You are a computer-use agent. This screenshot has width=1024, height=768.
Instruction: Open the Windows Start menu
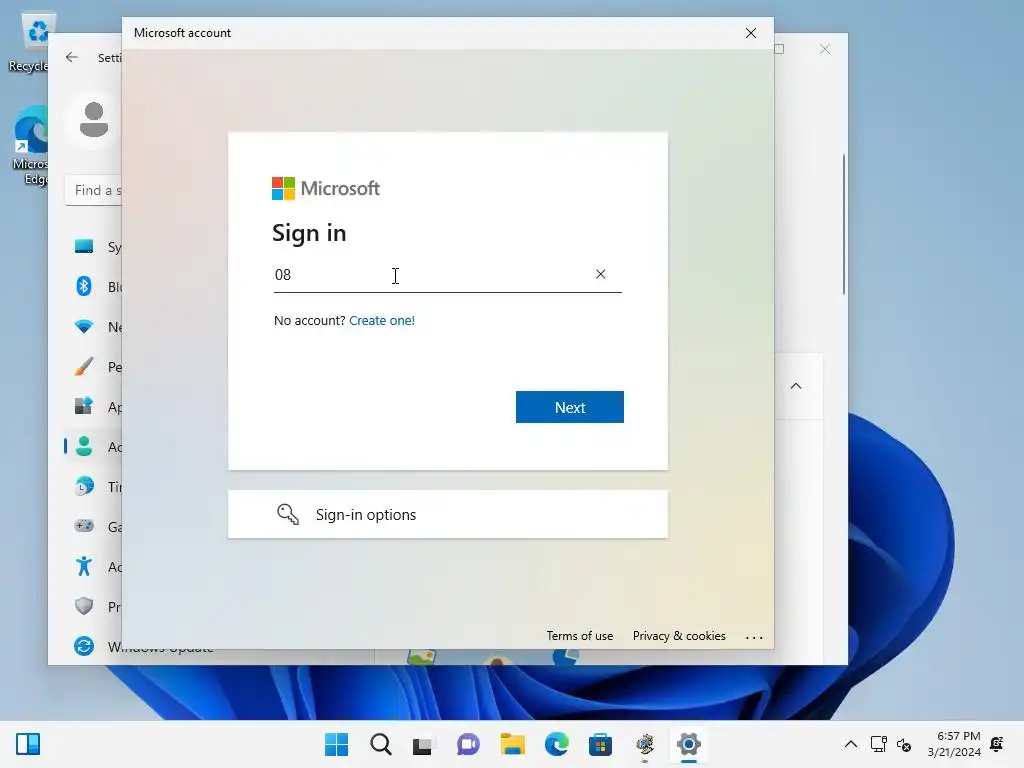click(x=336, y=744)
